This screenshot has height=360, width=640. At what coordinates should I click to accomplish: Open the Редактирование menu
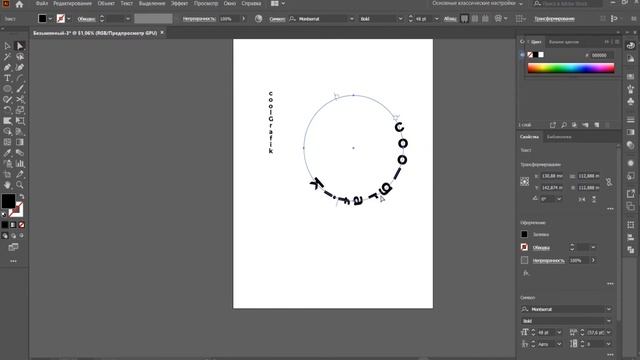[73, 3]
